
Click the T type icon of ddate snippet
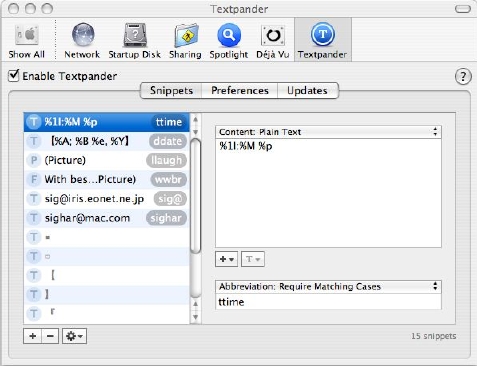coord(34,141)
